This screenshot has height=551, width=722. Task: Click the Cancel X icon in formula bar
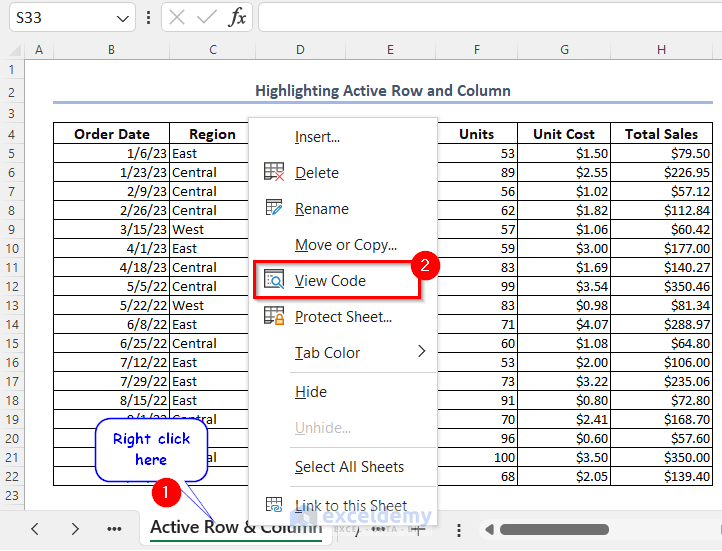point(177,17)
